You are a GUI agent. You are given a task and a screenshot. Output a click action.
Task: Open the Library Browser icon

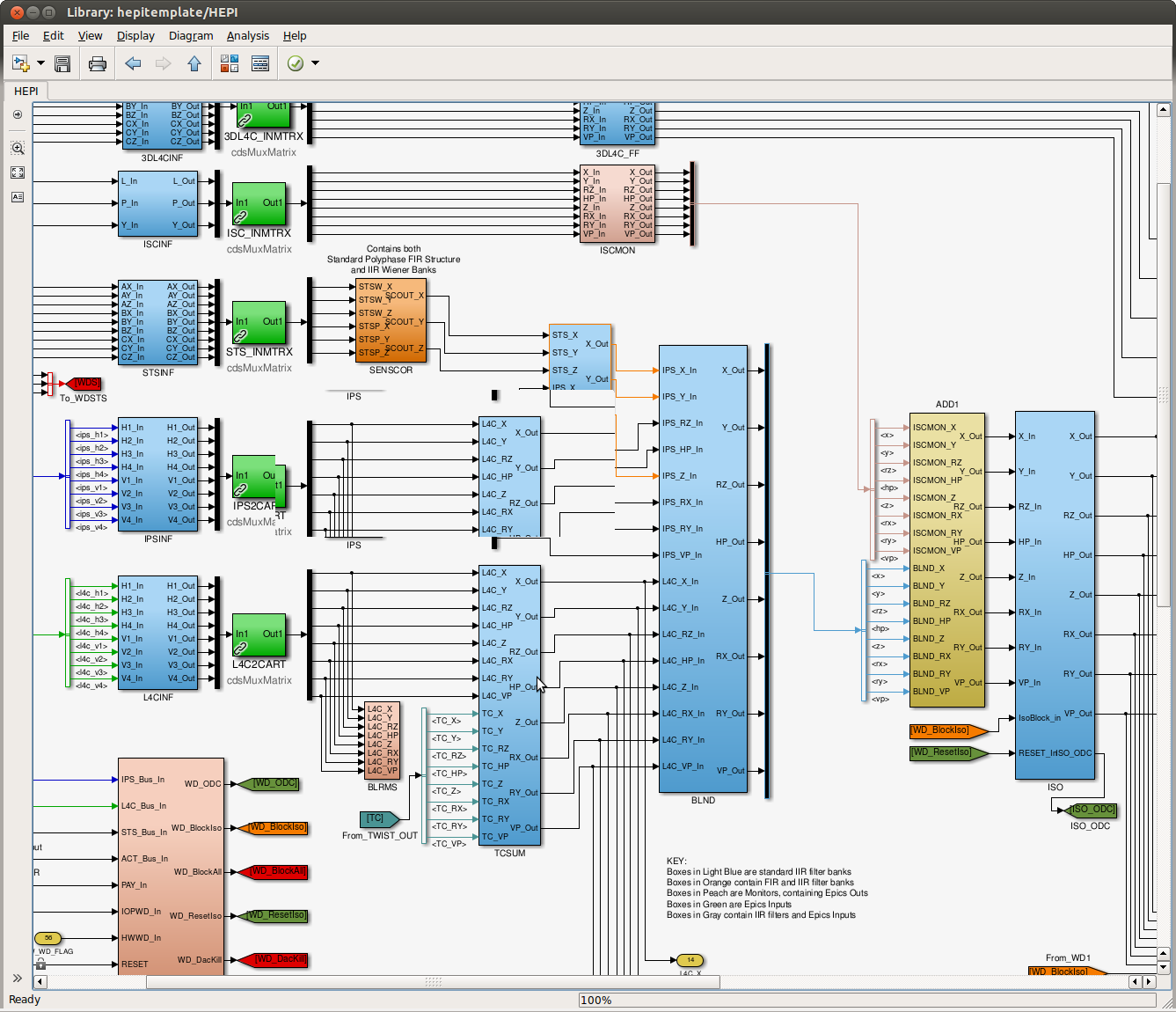coord(230,63)
